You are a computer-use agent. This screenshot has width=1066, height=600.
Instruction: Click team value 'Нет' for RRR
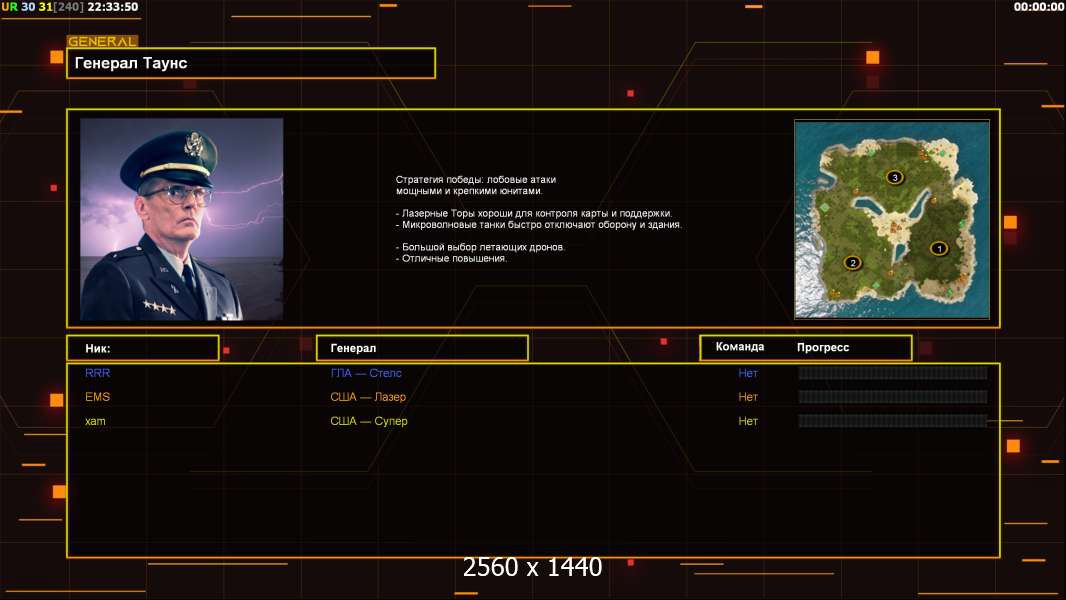(748, 373)
